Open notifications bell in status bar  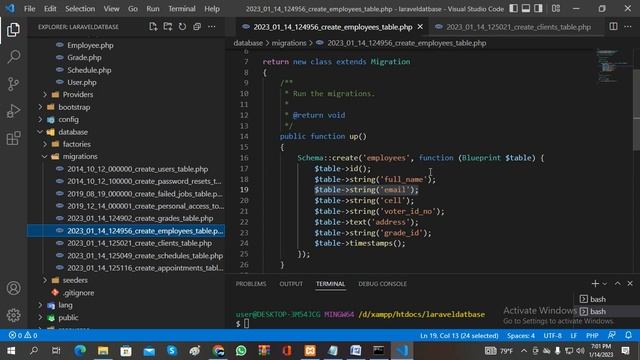tap(629, 336)
